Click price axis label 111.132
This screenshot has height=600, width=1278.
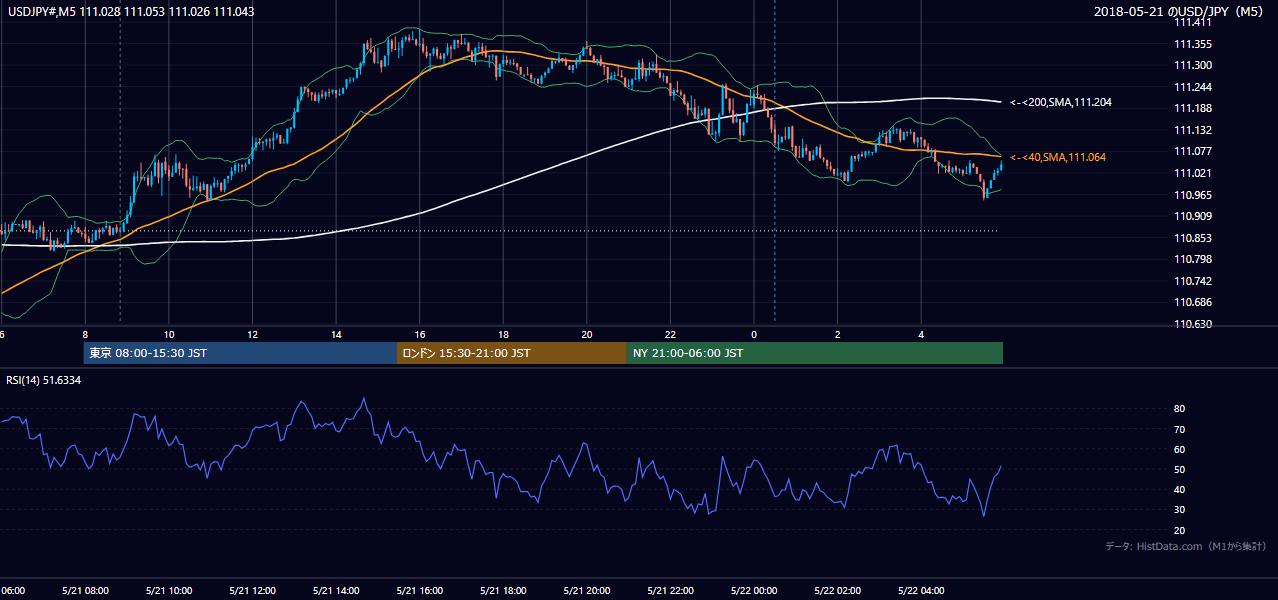[x=1193, y=130]
